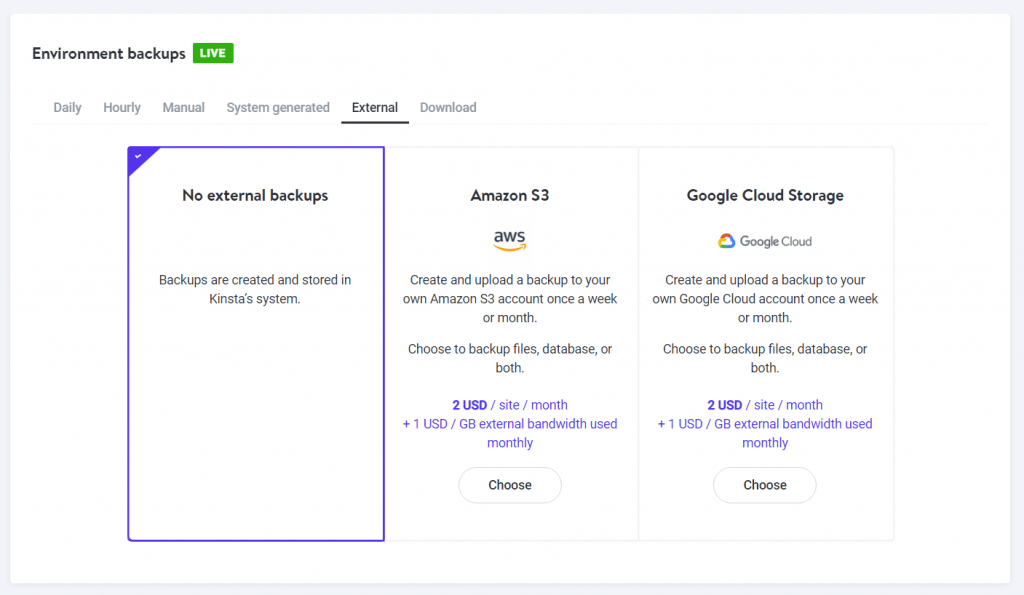The height and width of the screenshot is (595, 1024).
Task: Open the Daily backups tab
Action: pyautogui.click(x=67, y=108)
